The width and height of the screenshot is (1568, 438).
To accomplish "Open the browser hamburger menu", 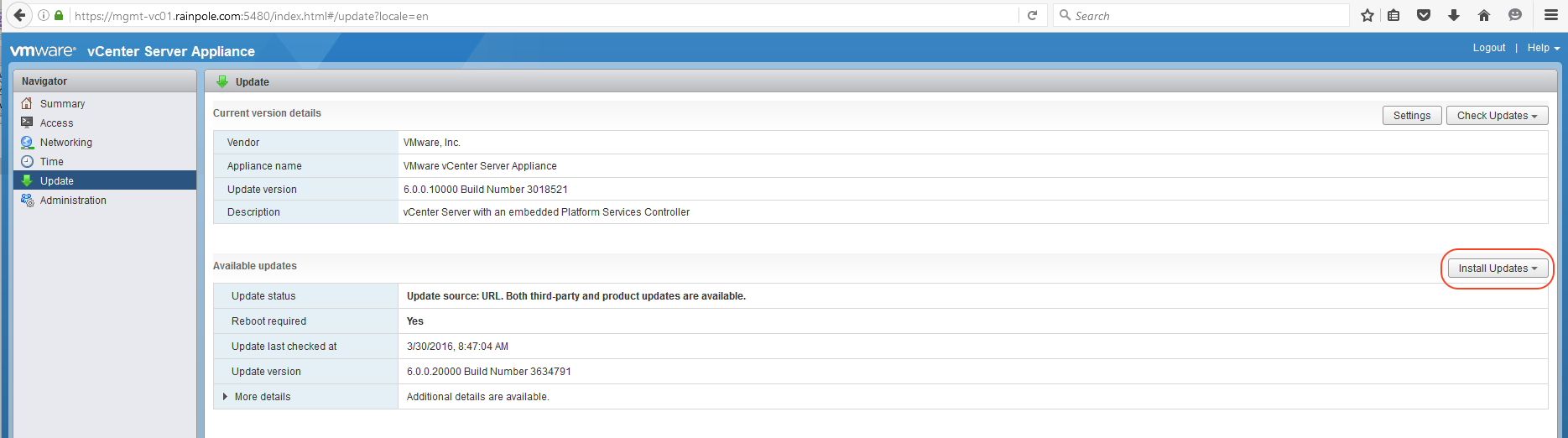I will (x=1550, y=15).
